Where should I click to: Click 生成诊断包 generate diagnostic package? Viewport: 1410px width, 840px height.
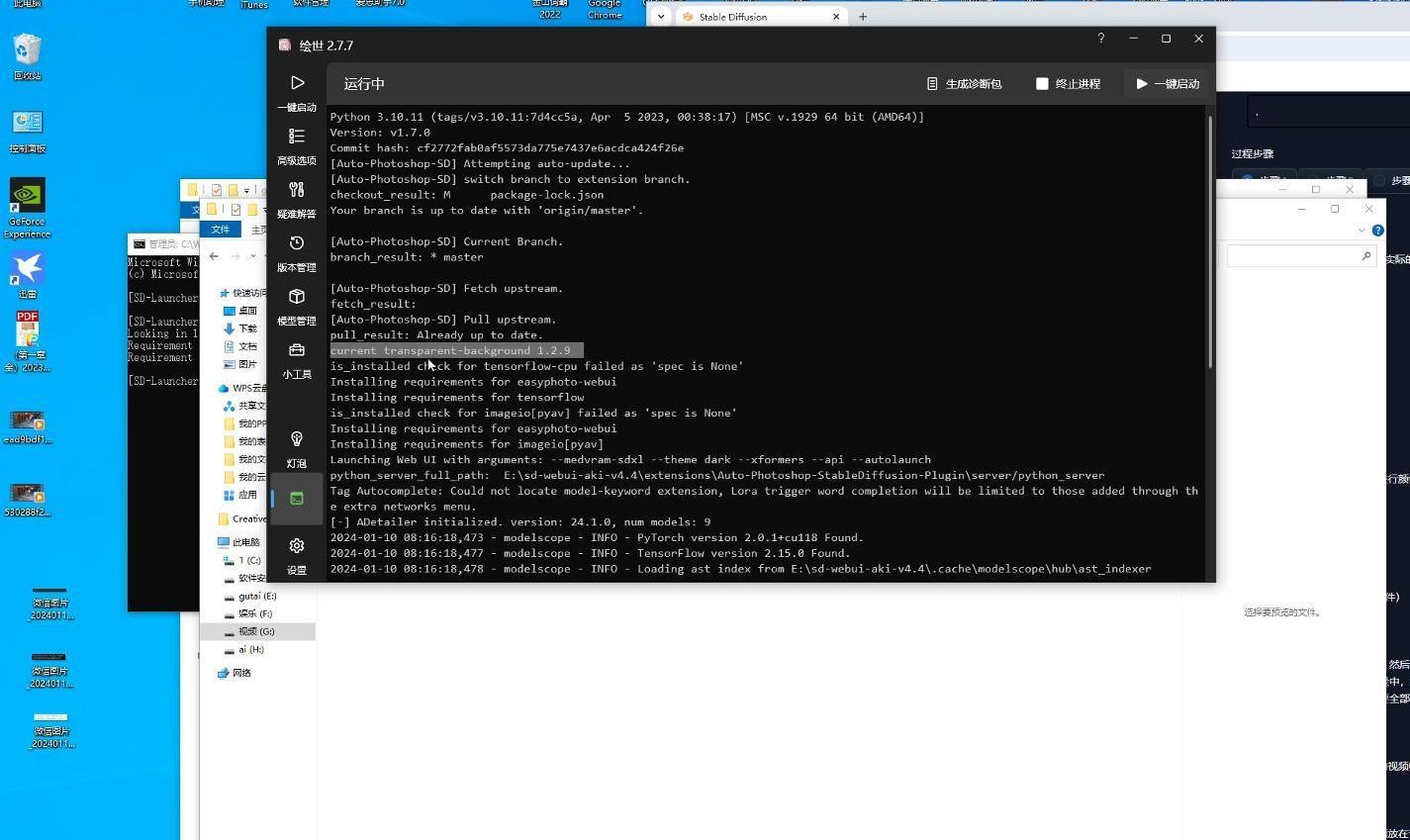pyautogui.click(x=964, y=84)
